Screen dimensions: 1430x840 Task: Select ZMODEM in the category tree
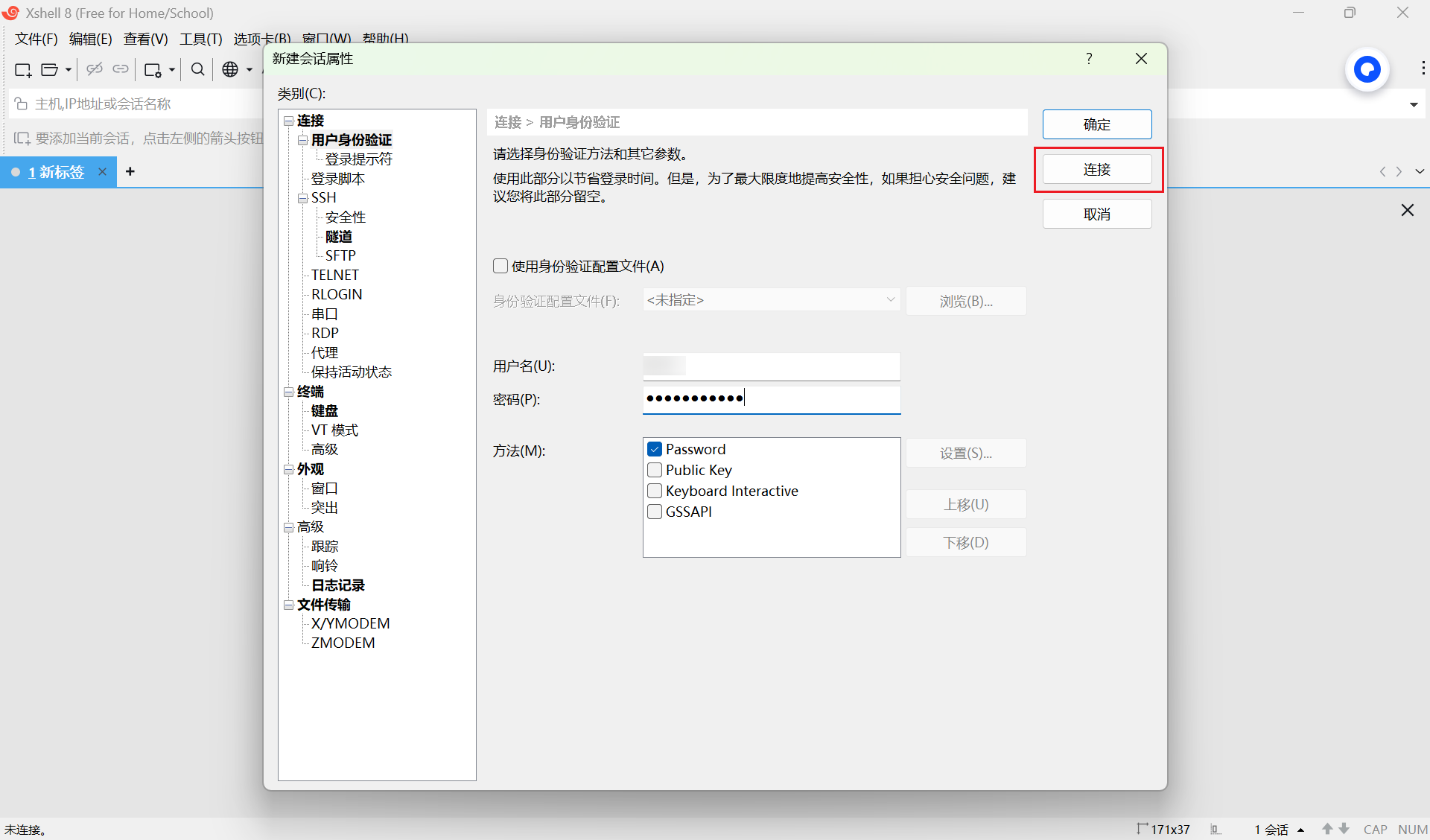343,643
